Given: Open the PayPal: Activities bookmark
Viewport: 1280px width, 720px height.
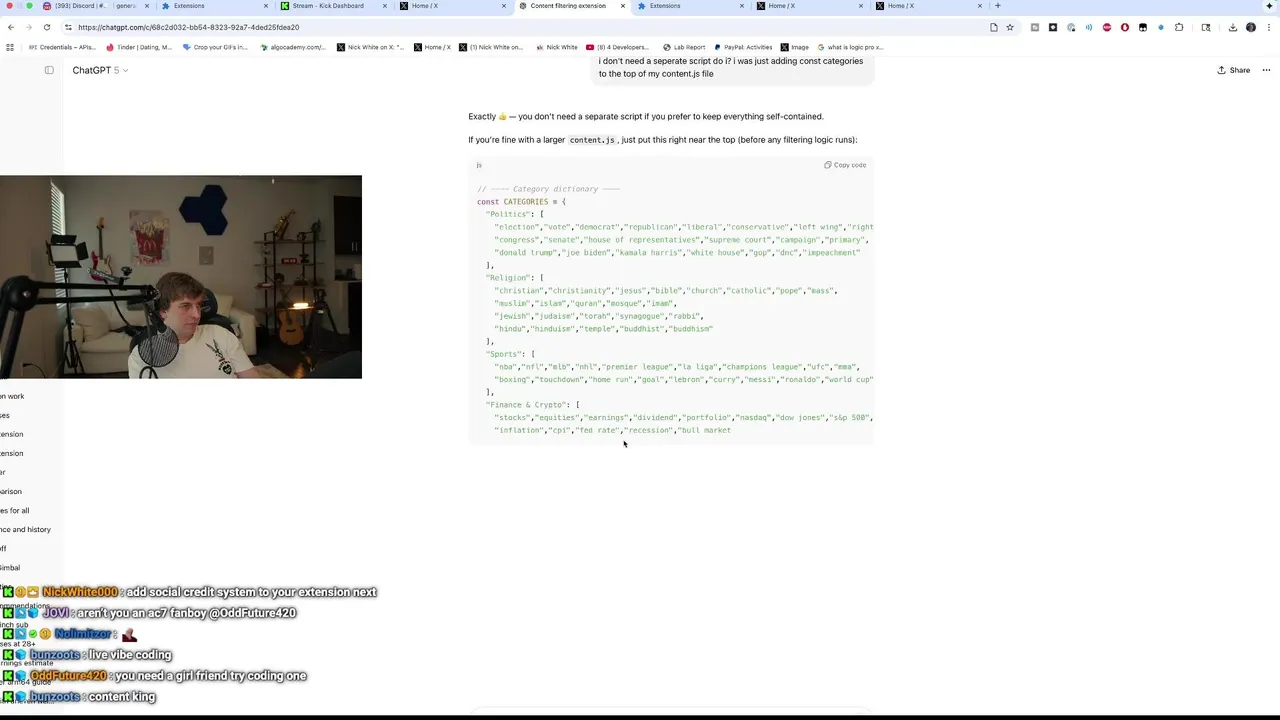Looking at the screenshot, I should click(744, 47).
